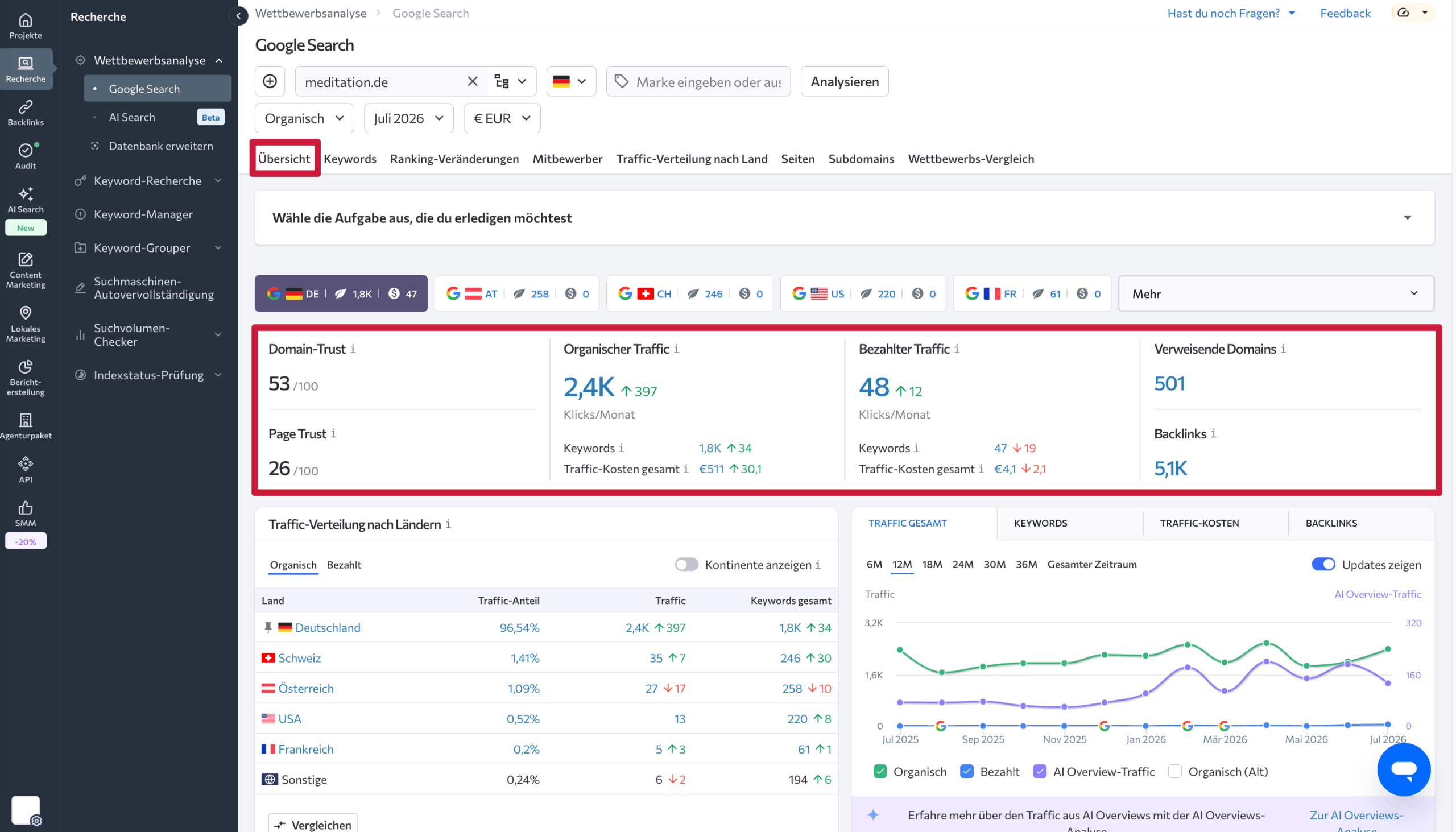1456x832 pixels.
Task: Open the API section icon
Action: [x=26, y=470]
